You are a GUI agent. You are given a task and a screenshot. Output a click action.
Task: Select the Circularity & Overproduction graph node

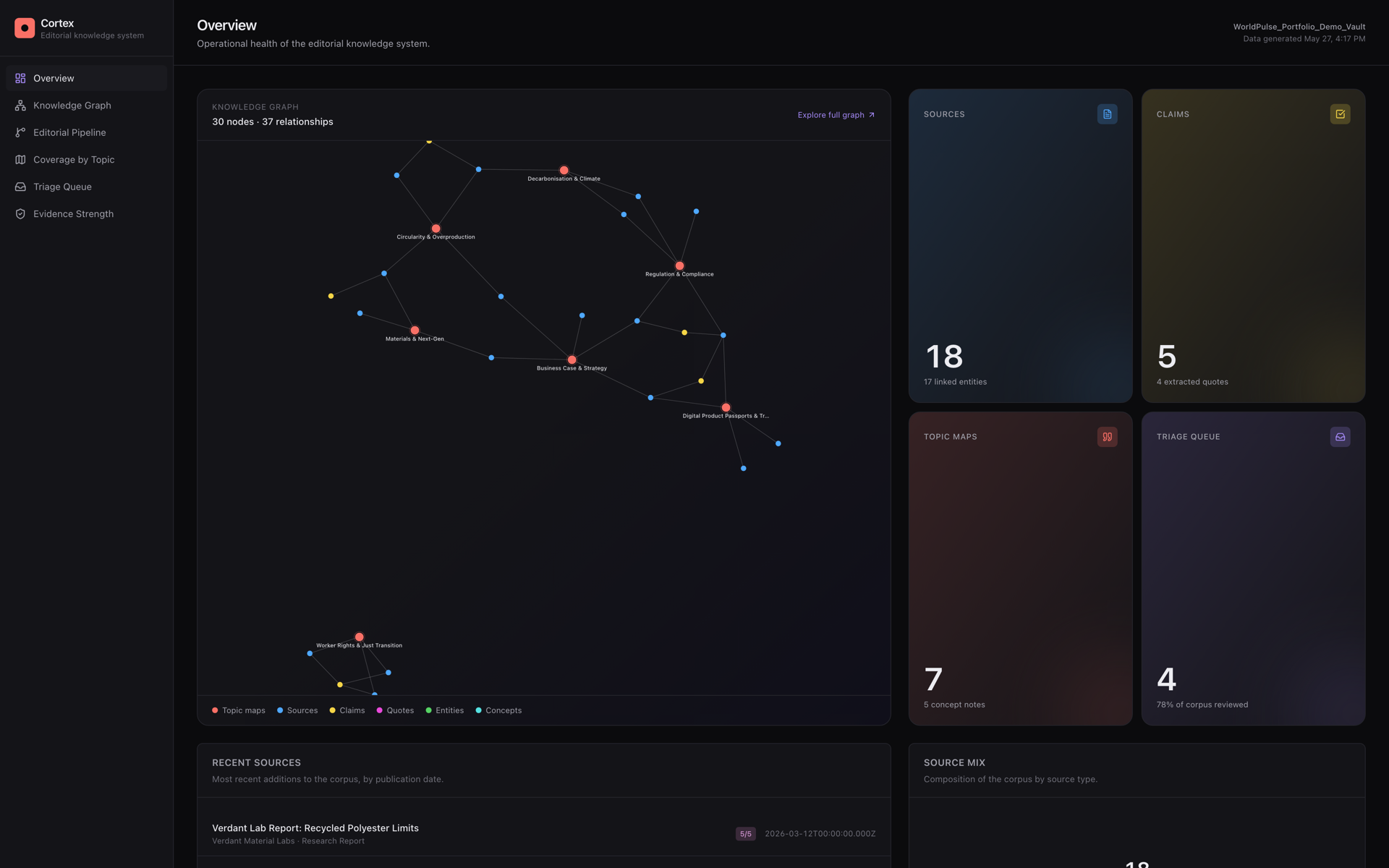pos(436,229)
